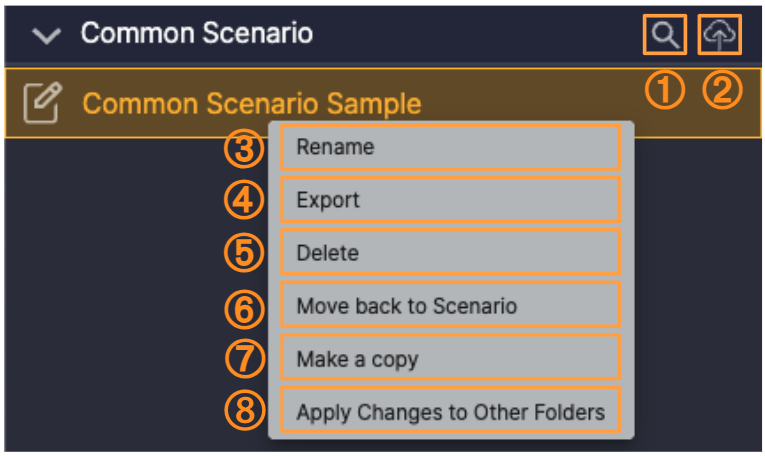The height and width of the screenshot is (456, 765).
Task: Select the Common Scenario Sample item
Action: click(x=251, y=104)
